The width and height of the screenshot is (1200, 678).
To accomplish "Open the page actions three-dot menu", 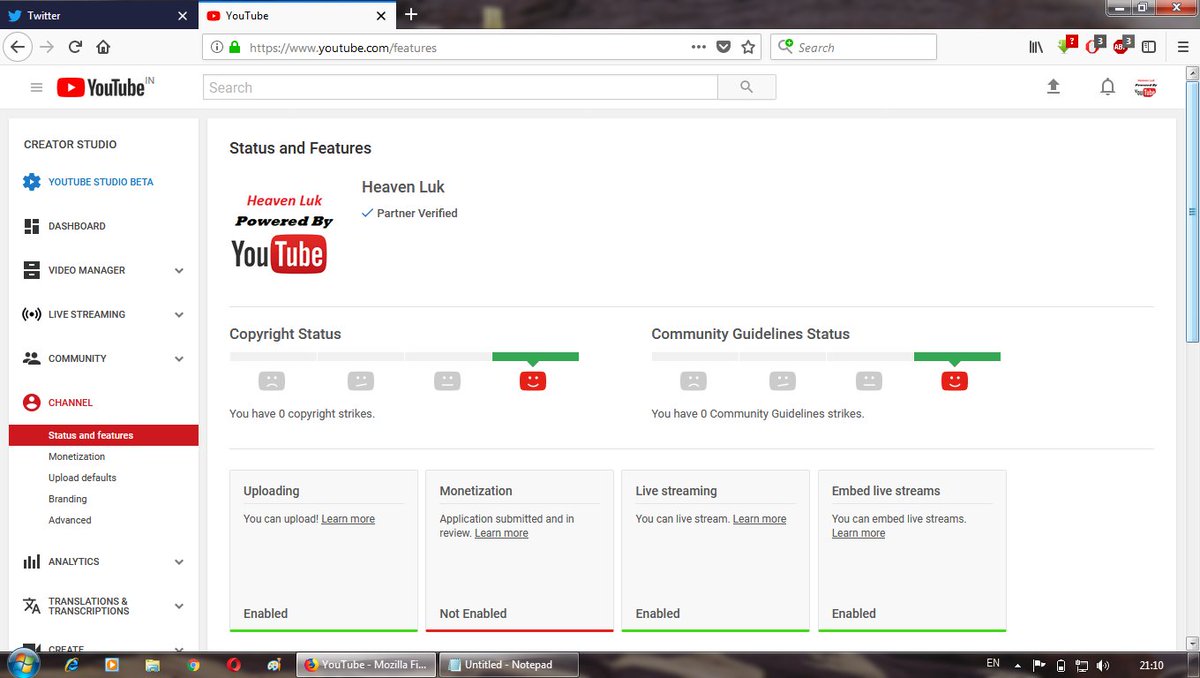I will point(699,47).
